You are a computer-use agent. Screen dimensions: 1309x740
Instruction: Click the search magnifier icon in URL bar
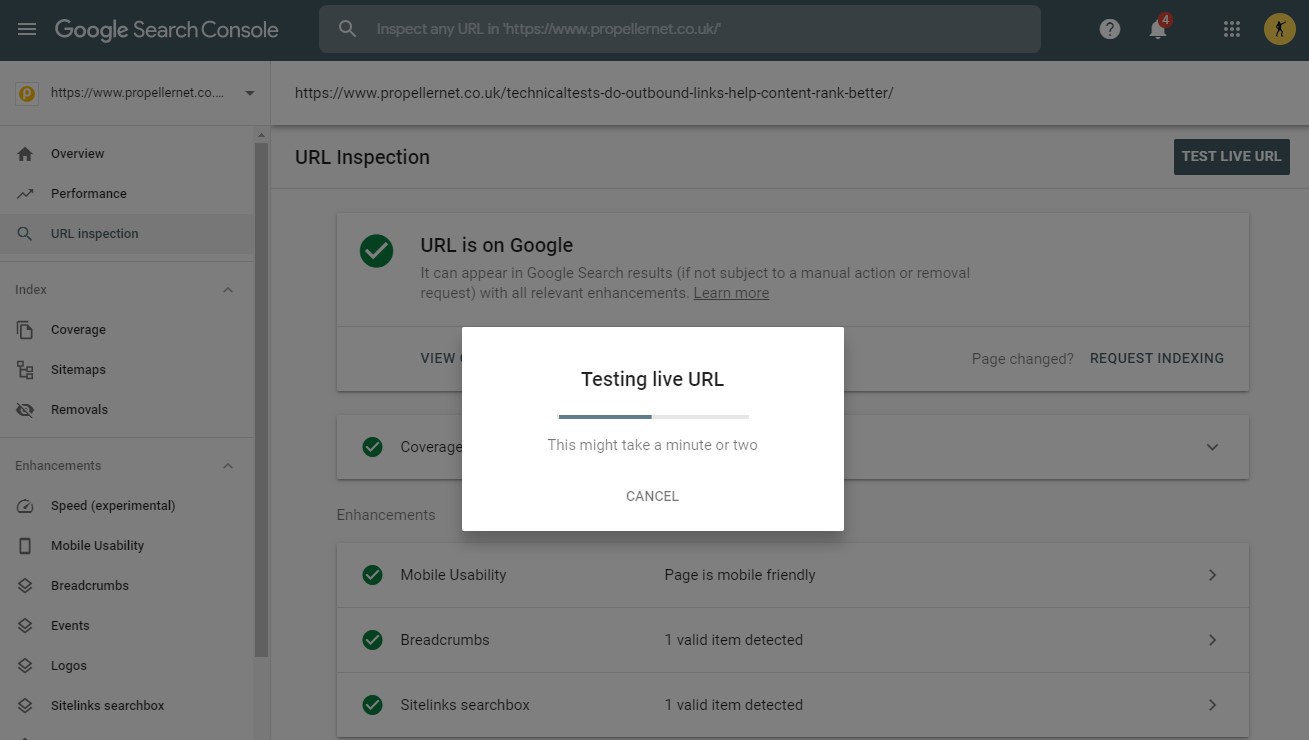[347, 29]
